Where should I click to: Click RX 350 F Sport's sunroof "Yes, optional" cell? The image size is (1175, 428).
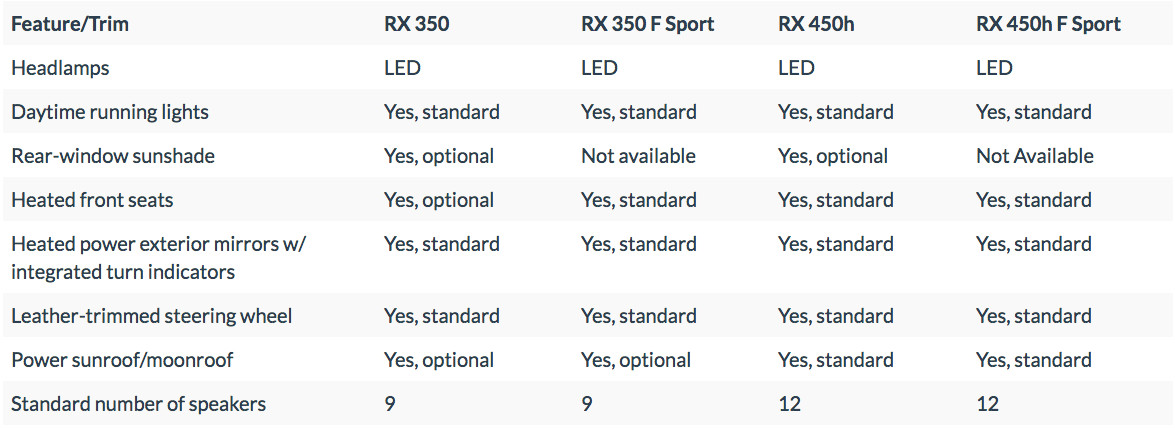click(636, 360)
